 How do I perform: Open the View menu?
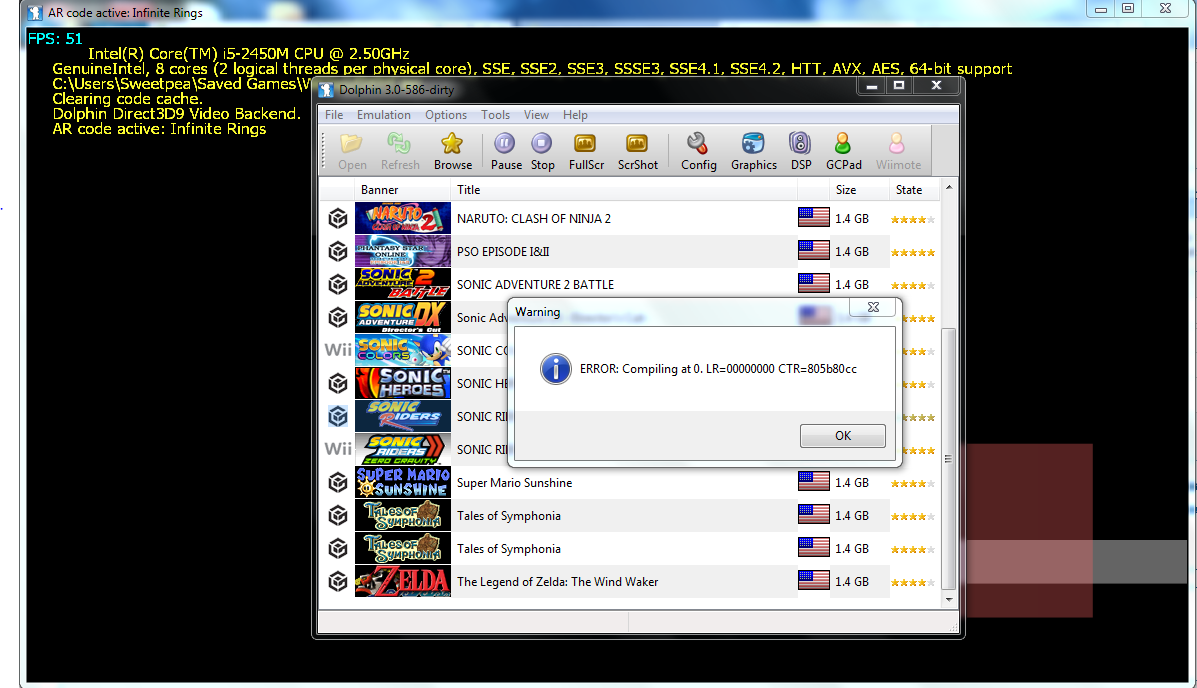pos(536,115)
